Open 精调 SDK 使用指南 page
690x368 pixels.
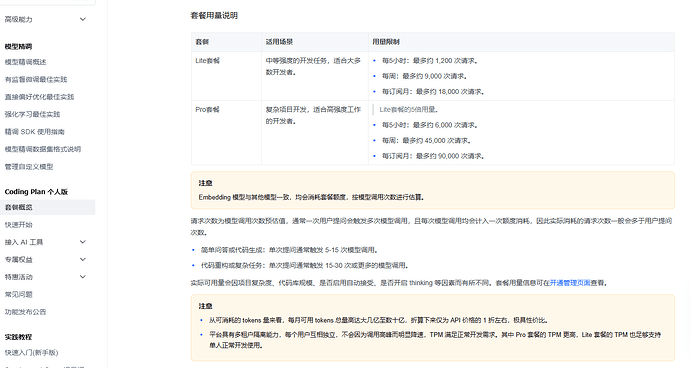[x=35, y=132]
